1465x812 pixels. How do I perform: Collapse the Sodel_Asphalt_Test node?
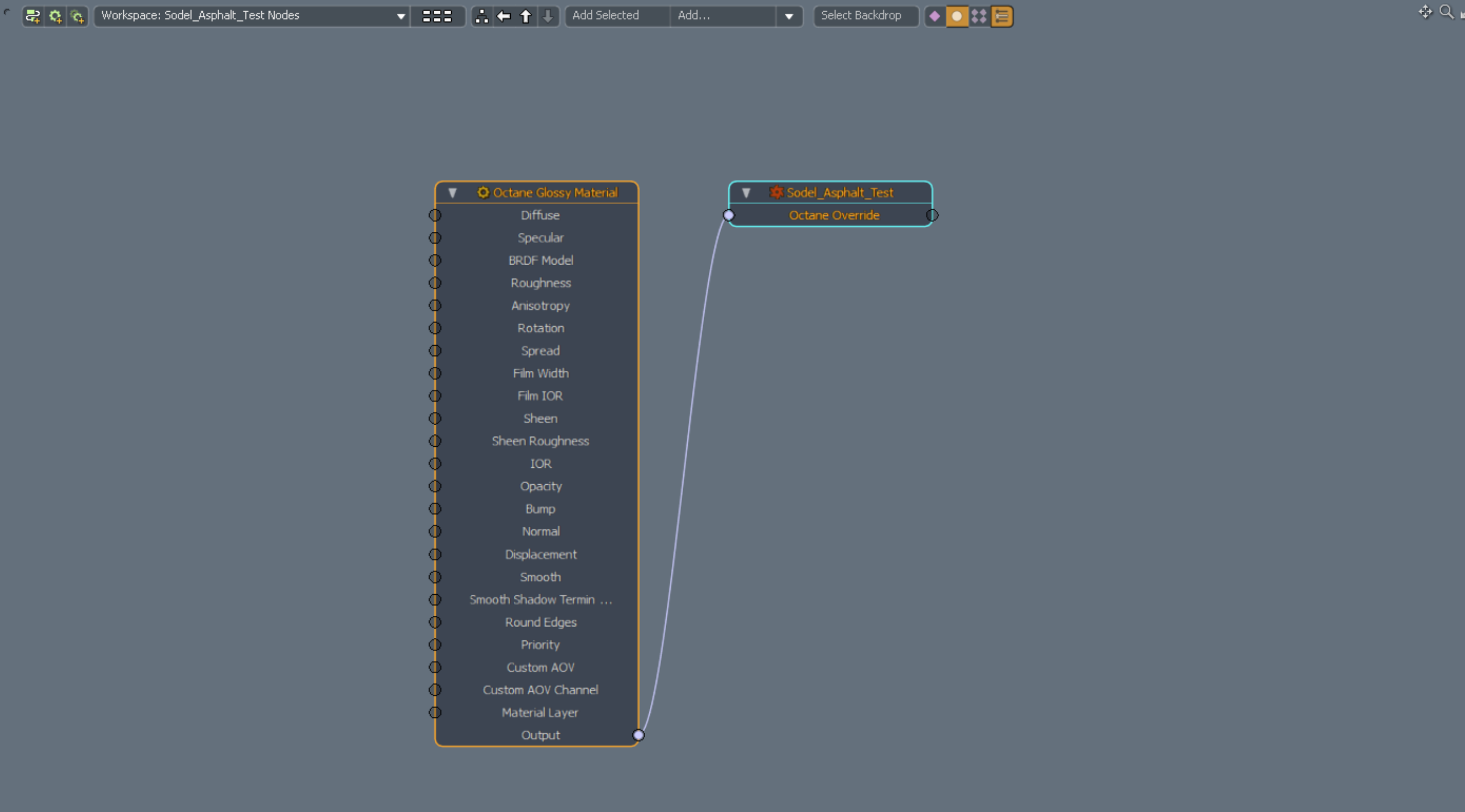(746, 193)
